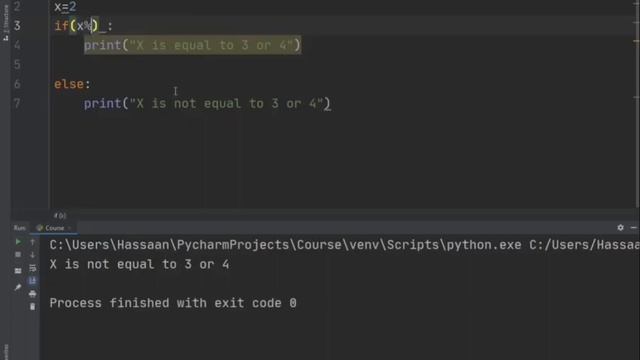This screenshot has height=360, width=640.
Task: Jump down the stack trace with down arrow
Action: point(33,255)
